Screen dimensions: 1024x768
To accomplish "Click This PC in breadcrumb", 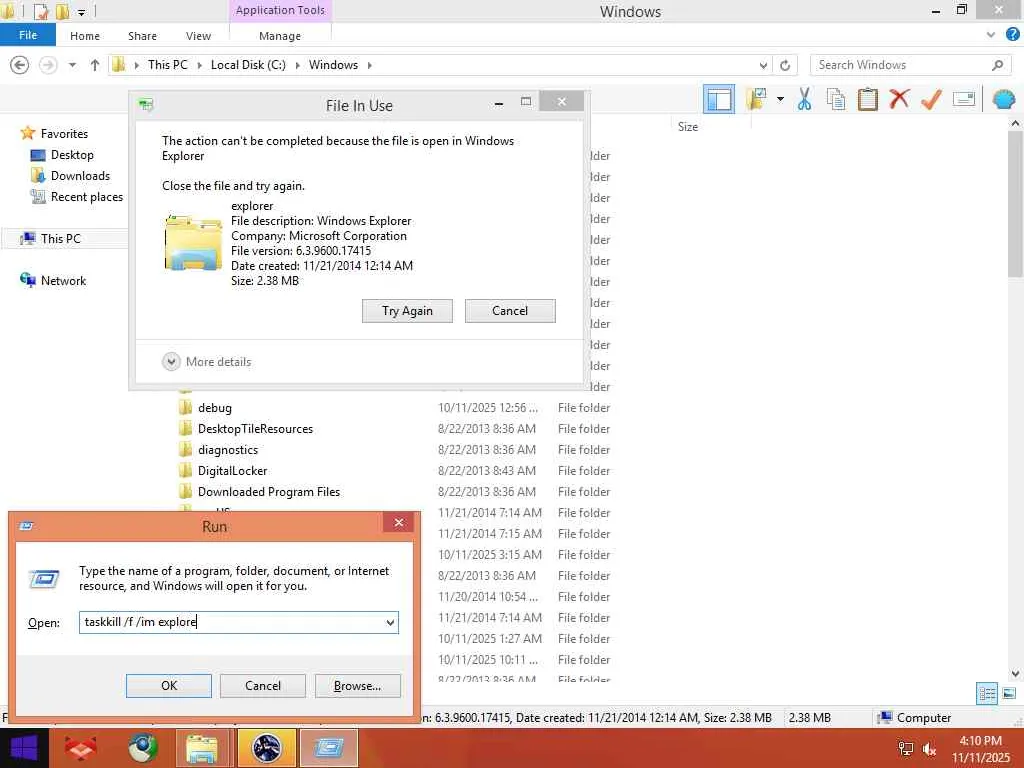I will [167, 65].
